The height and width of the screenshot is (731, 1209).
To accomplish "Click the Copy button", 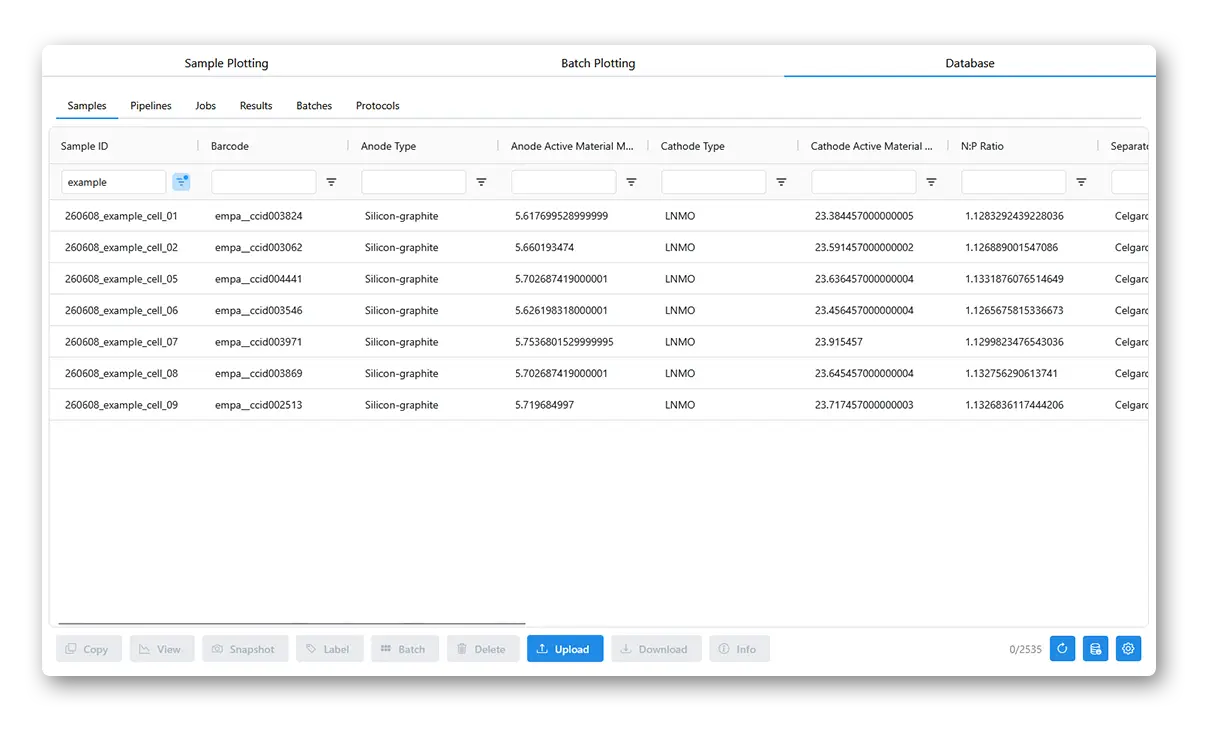I will coord(89,649).
